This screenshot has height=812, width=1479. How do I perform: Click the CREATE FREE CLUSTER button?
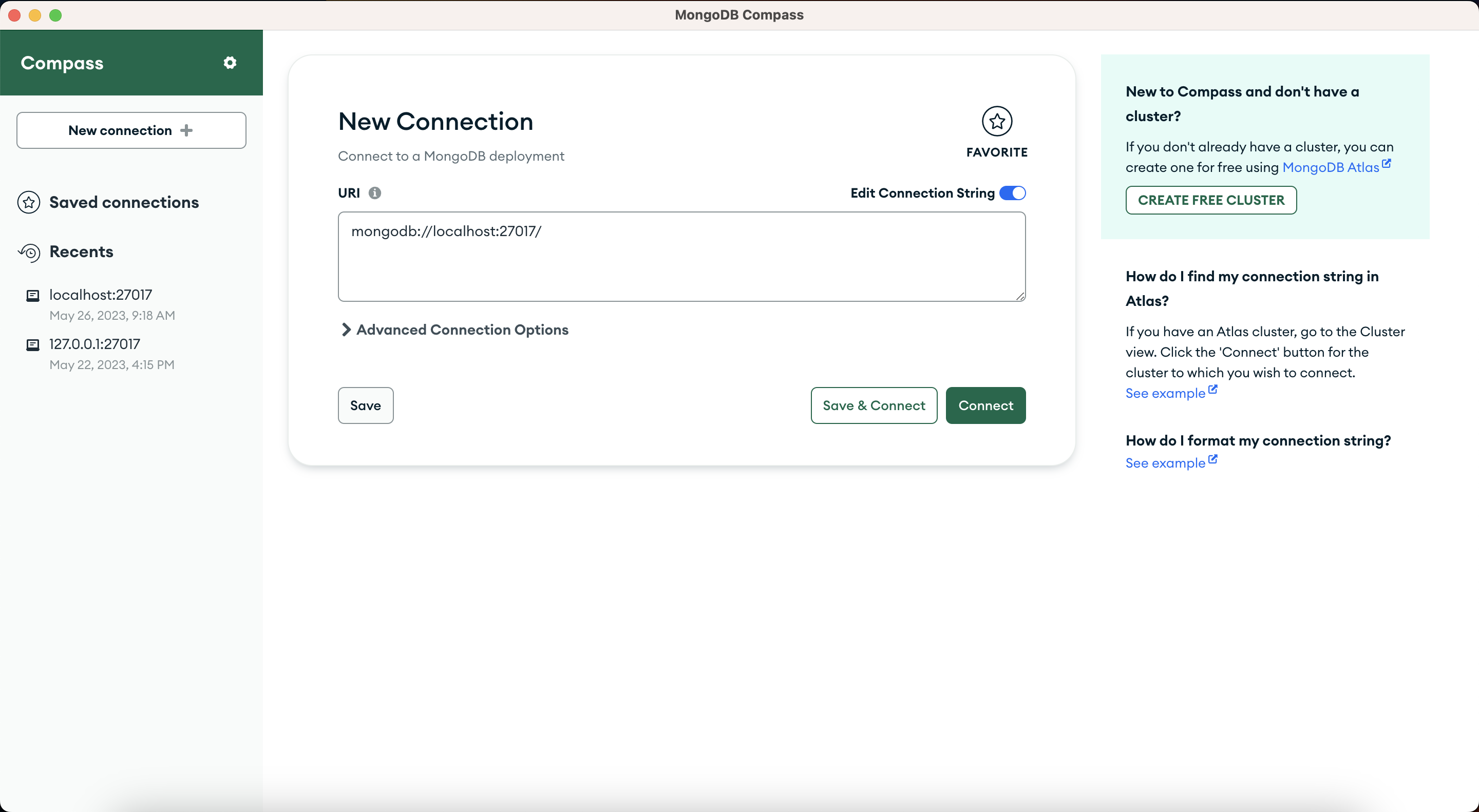point(1210,200)
